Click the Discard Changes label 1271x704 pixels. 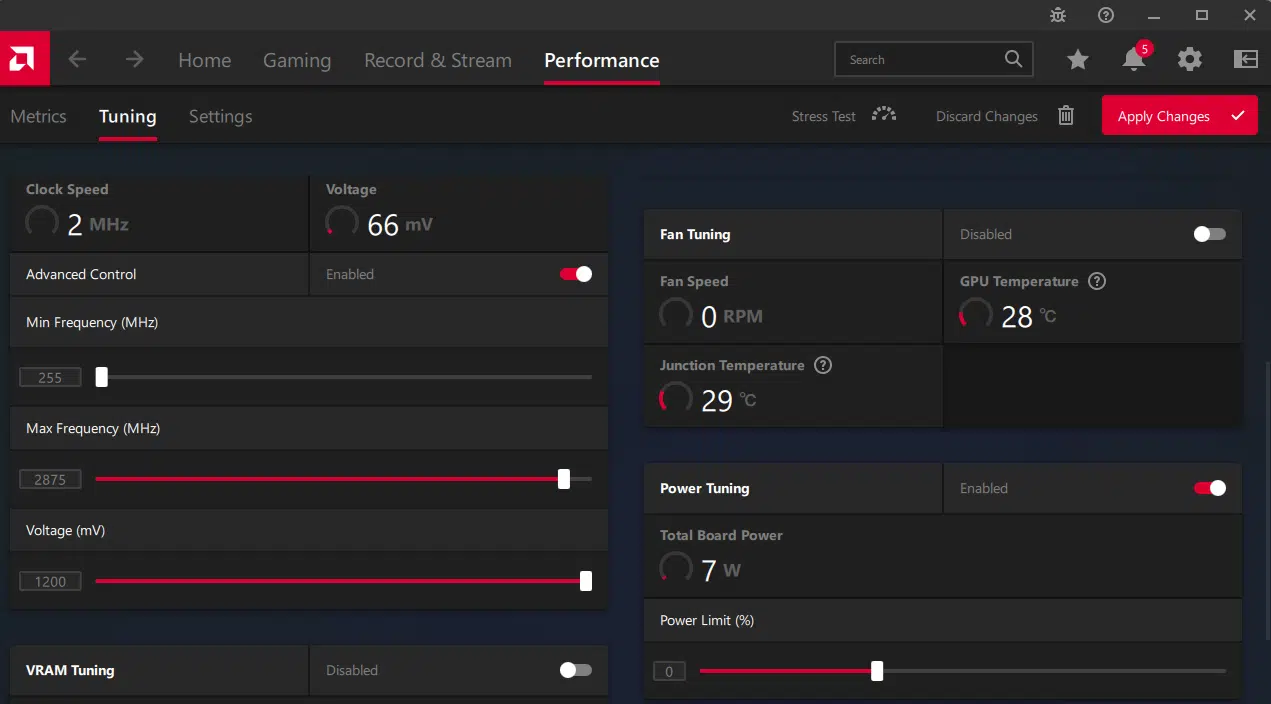987,116
